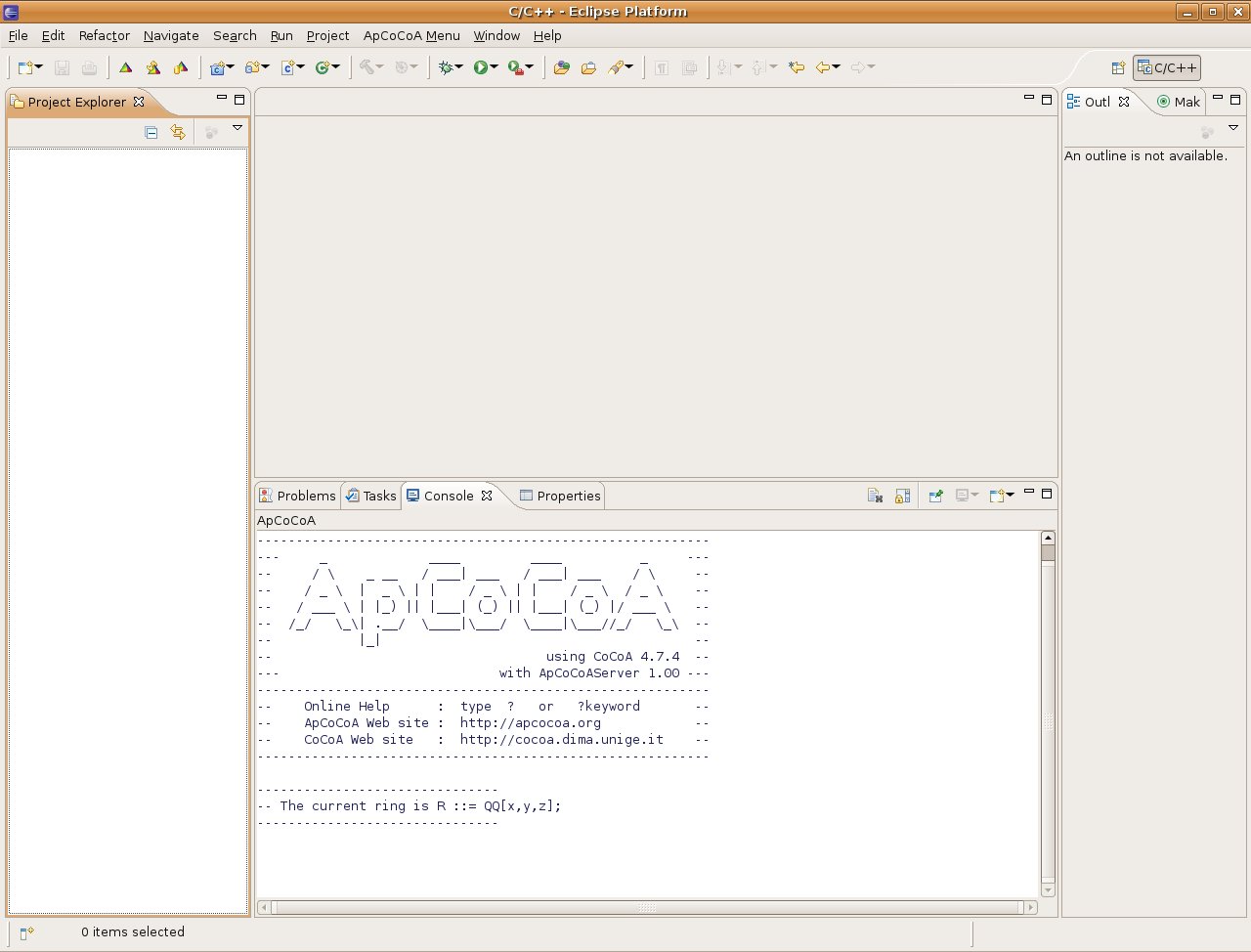Viewport: 1251px width, 952px height.
Task: Open the Navigate menu
Action: [x=171, y=35]
